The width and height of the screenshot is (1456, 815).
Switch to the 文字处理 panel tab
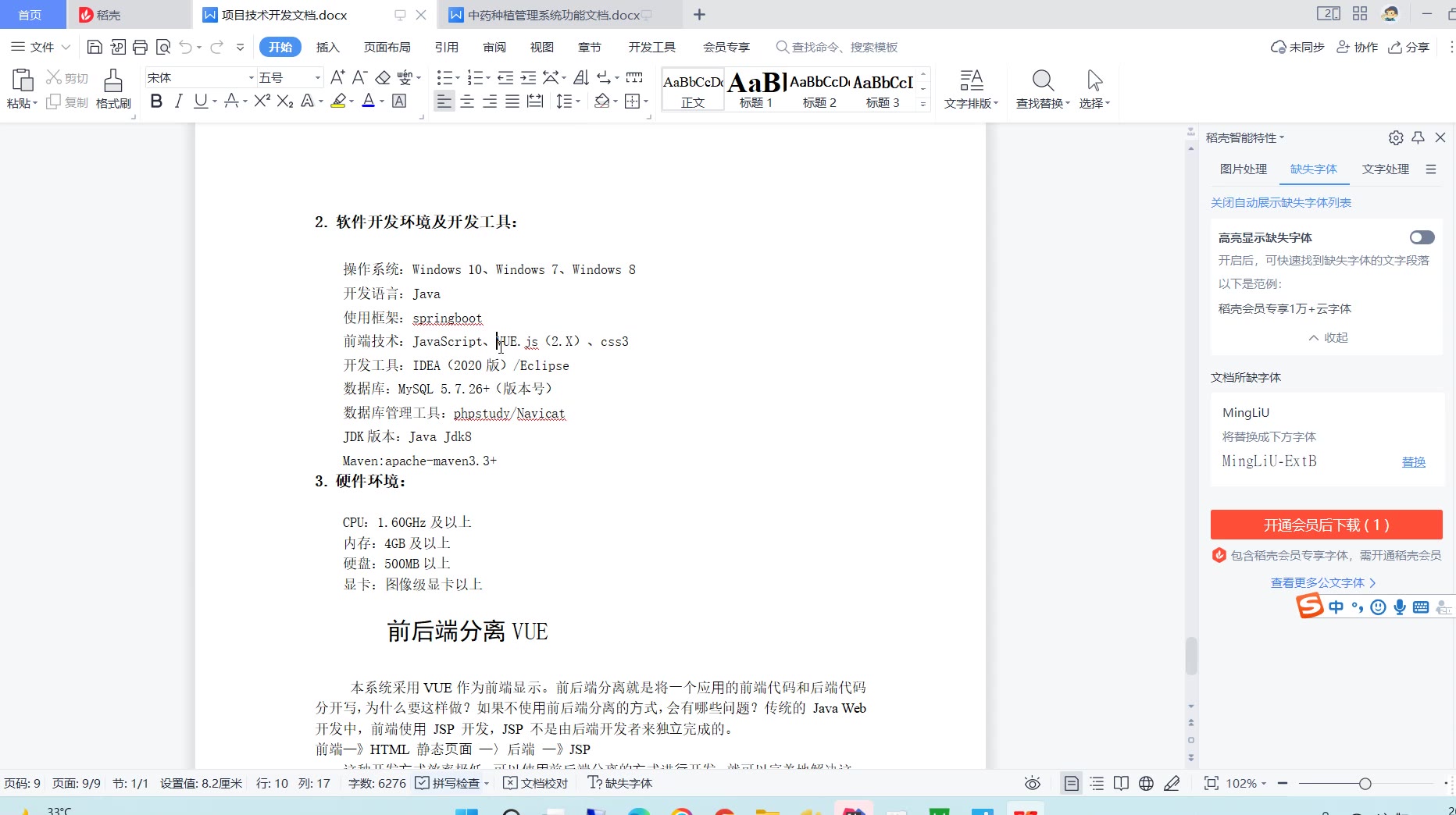[x=1385, y=169]
